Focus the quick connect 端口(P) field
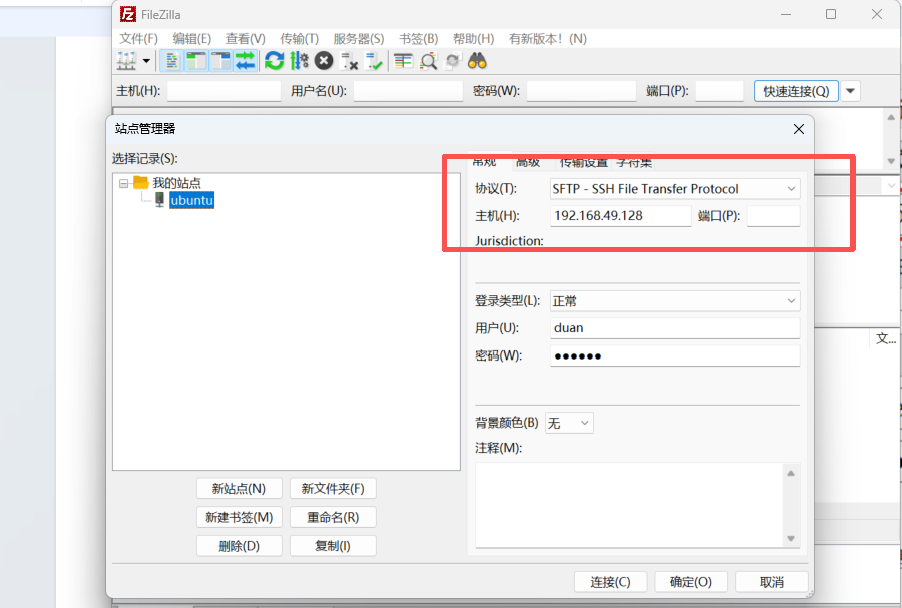 click(719, 91)
